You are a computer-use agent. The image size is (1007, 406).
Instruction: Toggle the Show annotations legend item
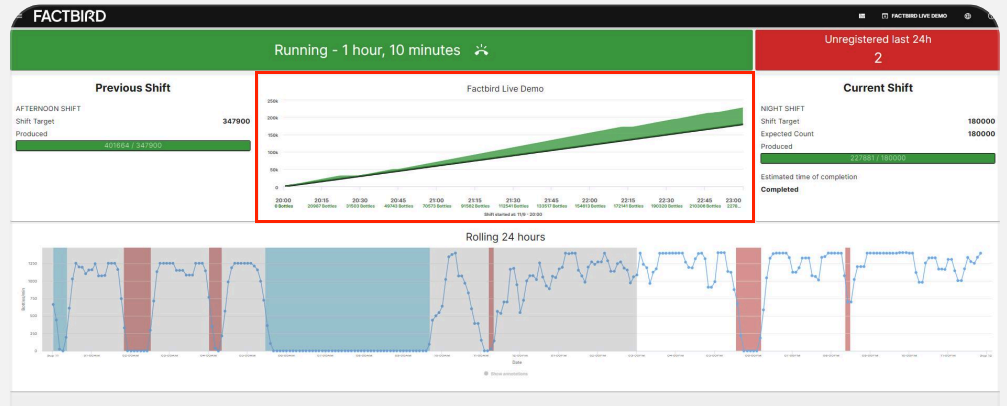pos(505,373)
